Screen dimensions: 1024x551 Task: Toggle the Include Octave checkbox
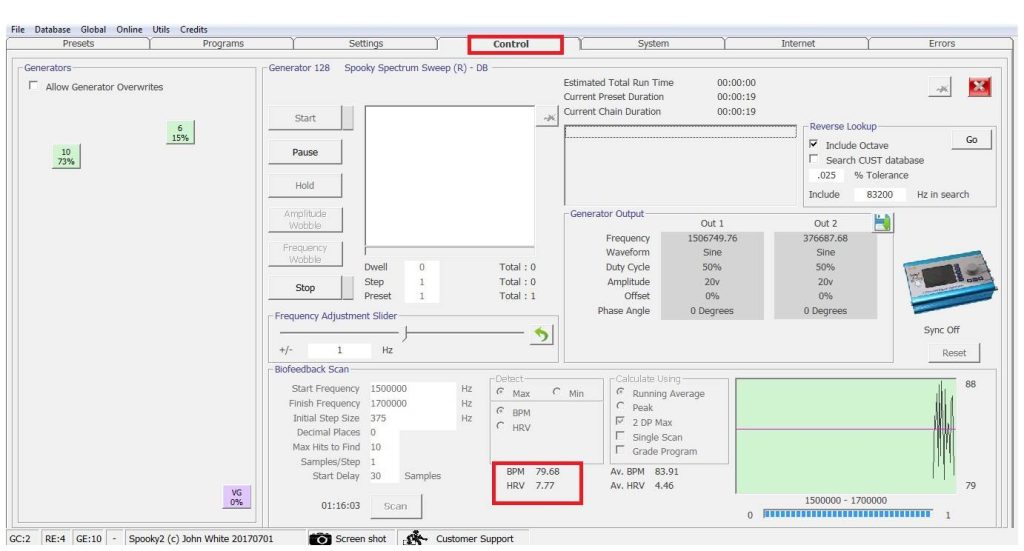pyautogui.click(x=814, y=145)
